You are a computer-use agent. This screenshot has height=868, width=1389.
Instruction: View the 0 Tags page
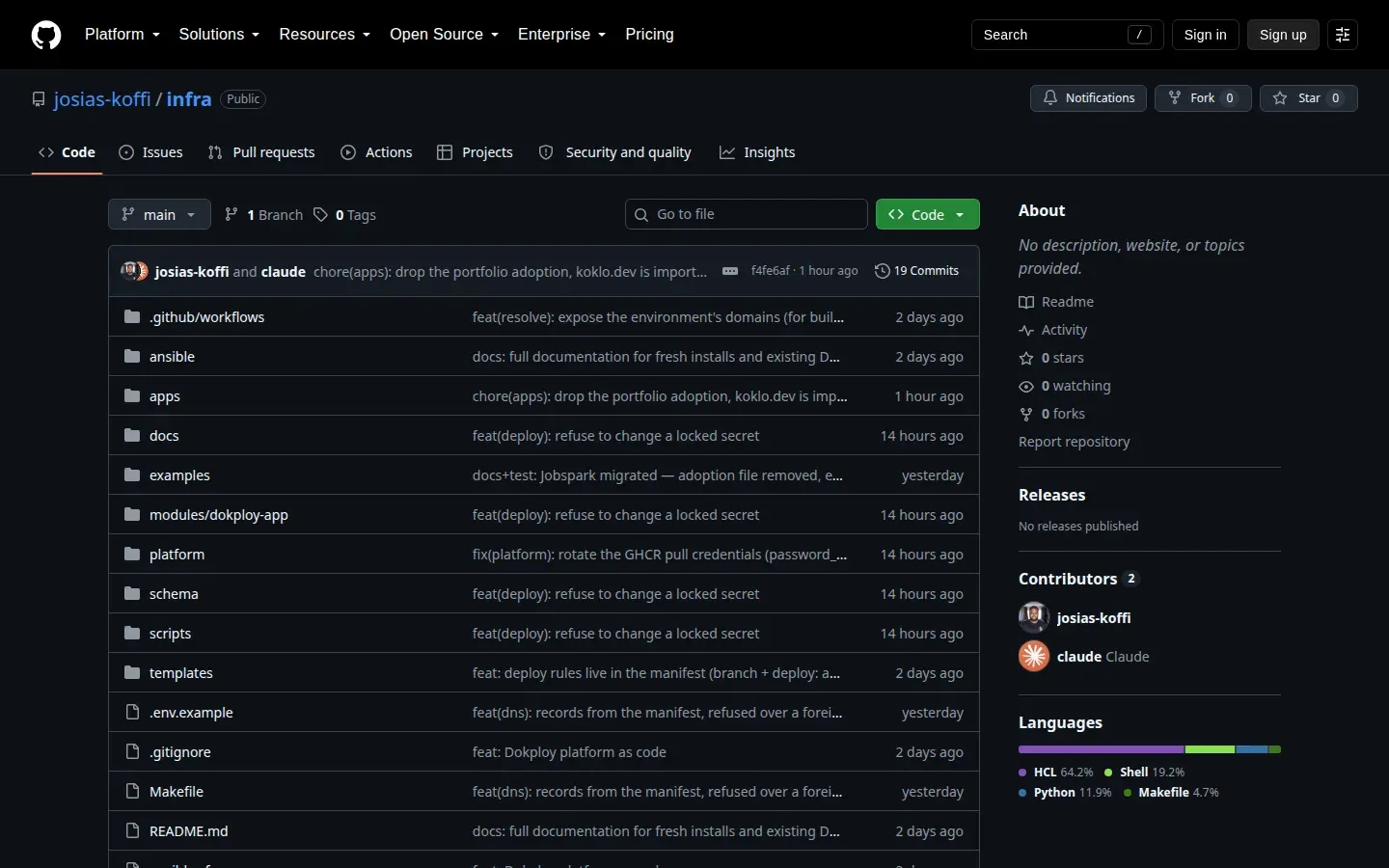[x=344, y=215]
